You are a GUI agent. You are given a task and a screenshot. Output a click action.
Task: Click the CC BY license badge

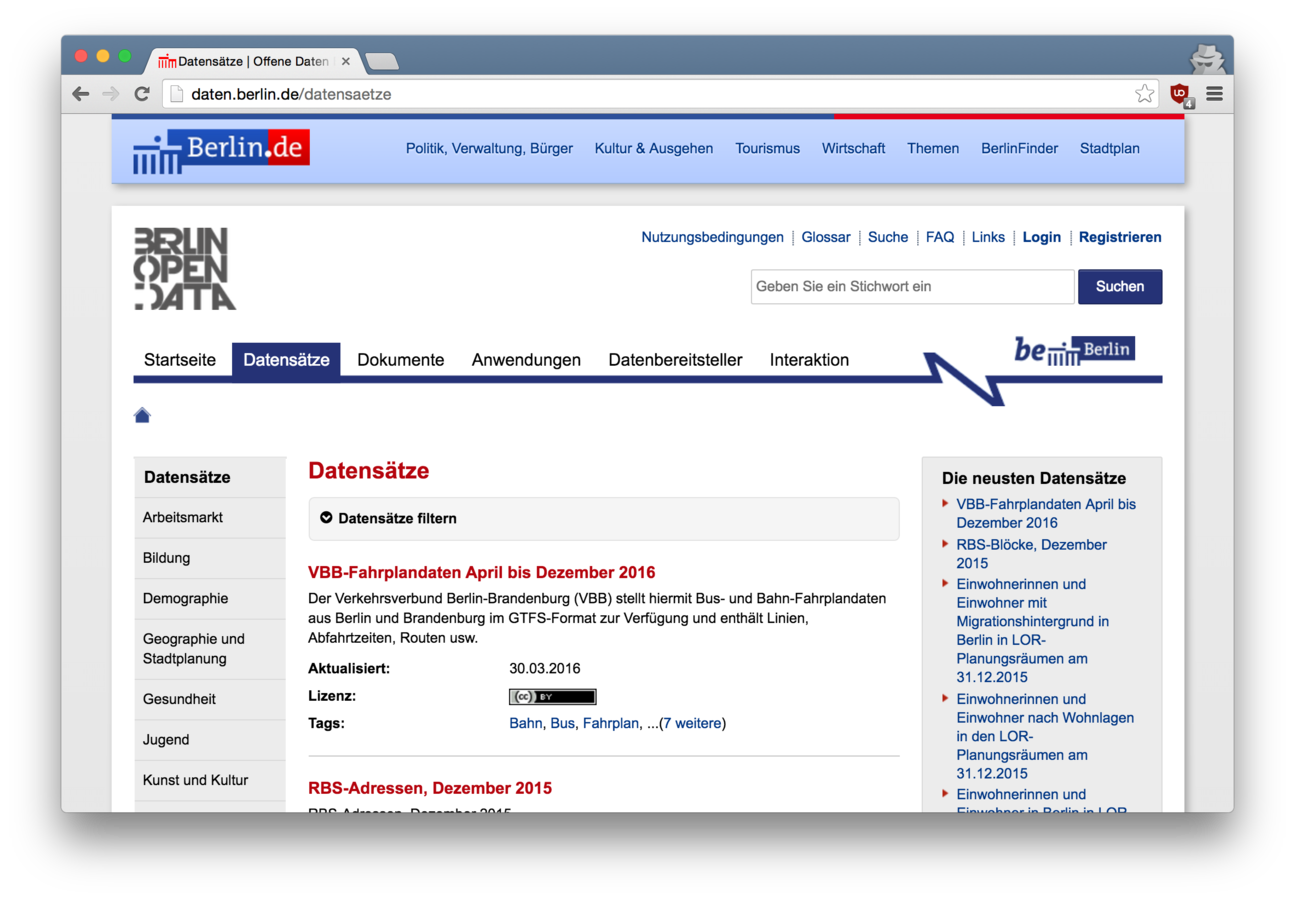tap(552, 697)
